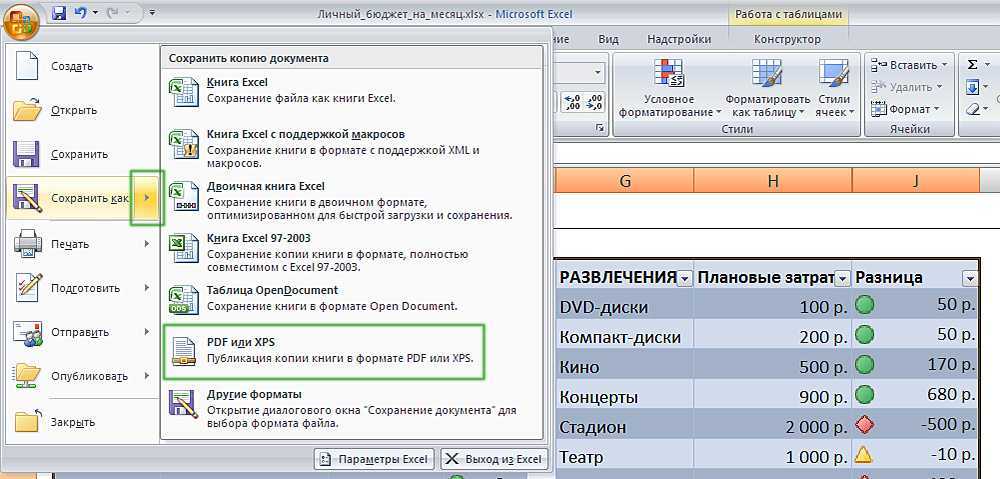Choose Сохранить in the Office menu
The image size is (1000, 479).
(x=80, y=155)
